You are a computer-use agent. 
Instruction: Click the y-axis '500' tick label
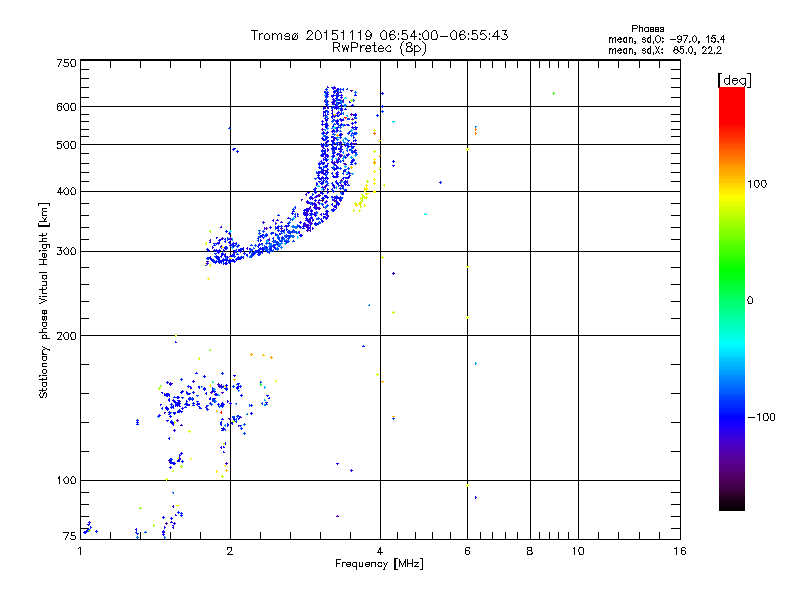(x=66, y=145)
